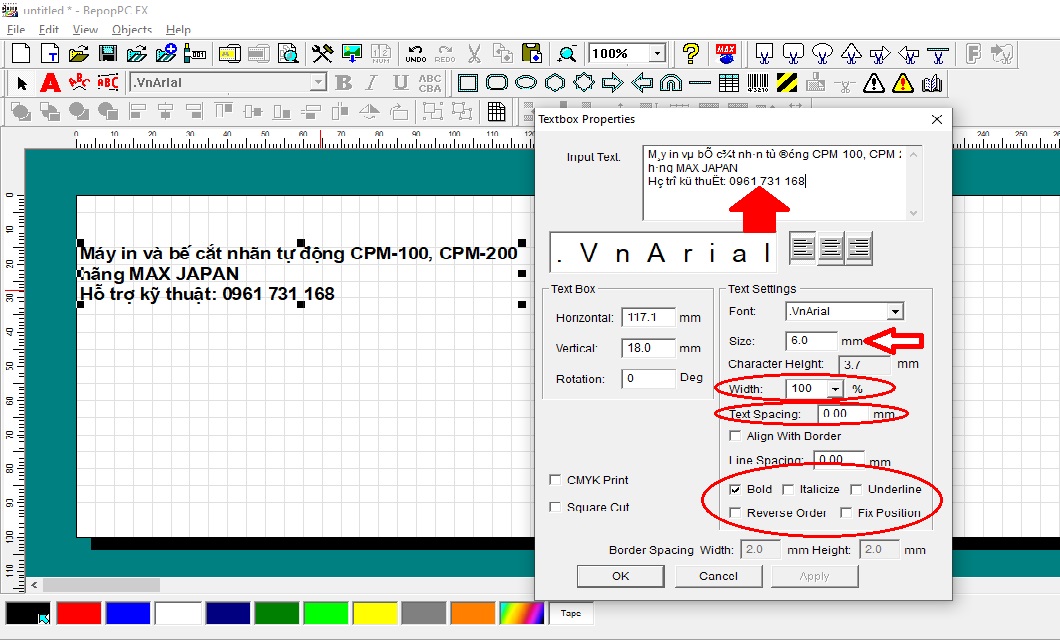Click the save floppy disk icon
Viewport: 1060px width, 640px height.
[108, 53]
